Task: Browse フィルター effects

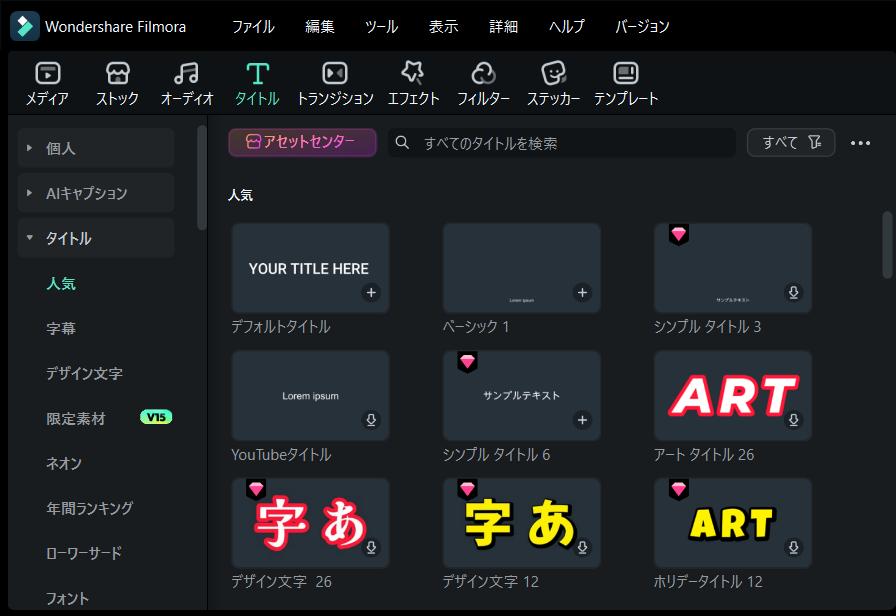Action: [x=483, y=82]
